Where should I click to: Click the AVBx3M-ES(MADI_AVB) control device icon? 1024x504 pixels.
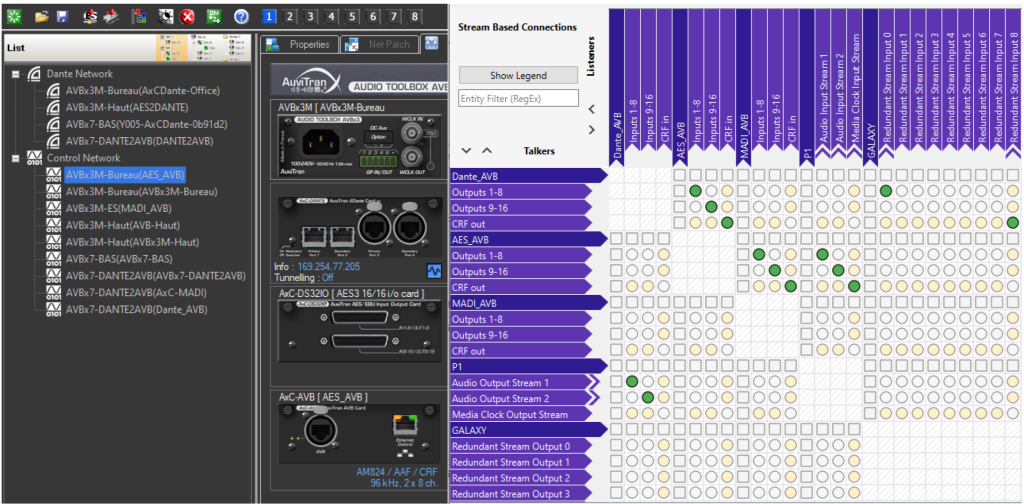coord(54,208)
